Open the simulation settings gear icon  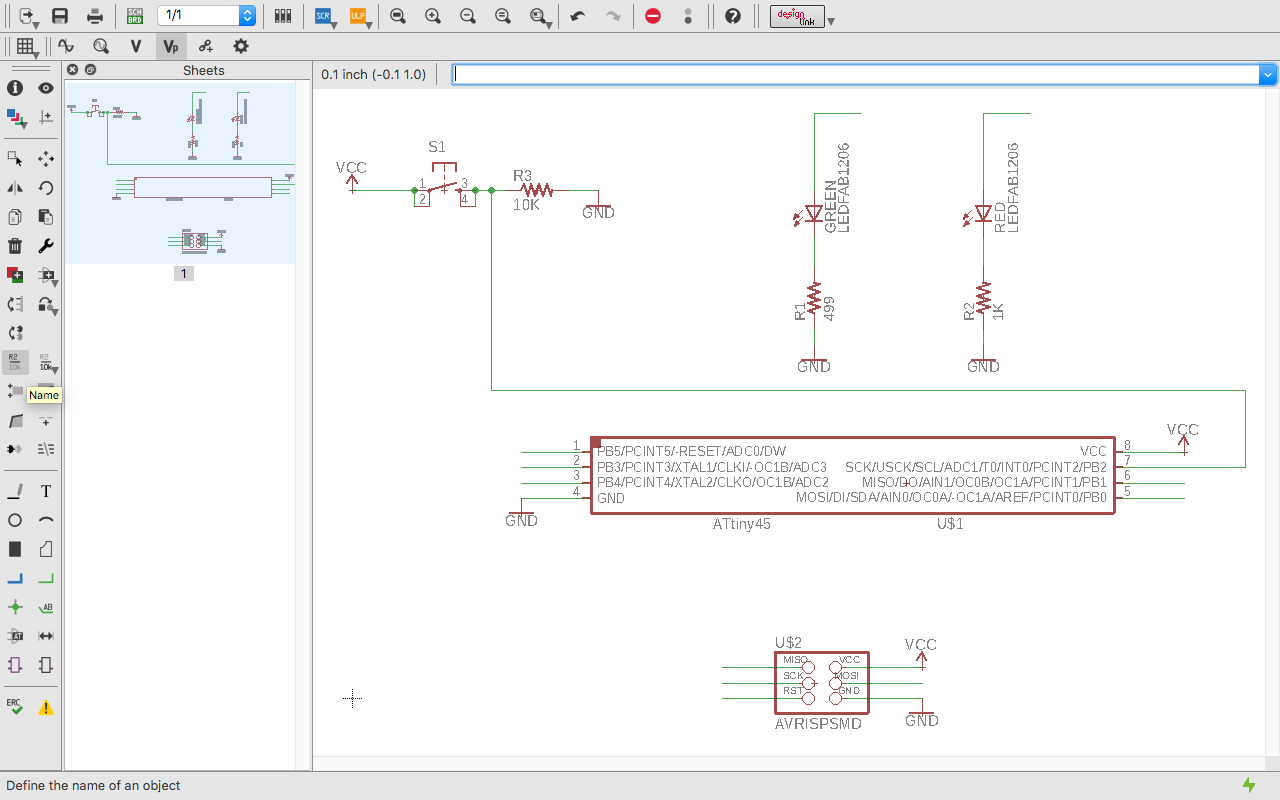click(240, 46)
